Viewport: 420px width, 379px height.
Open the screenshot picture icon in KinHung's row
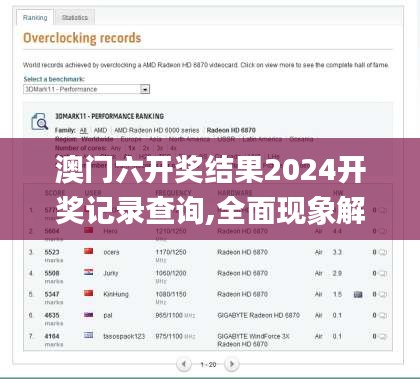point(358,294)
